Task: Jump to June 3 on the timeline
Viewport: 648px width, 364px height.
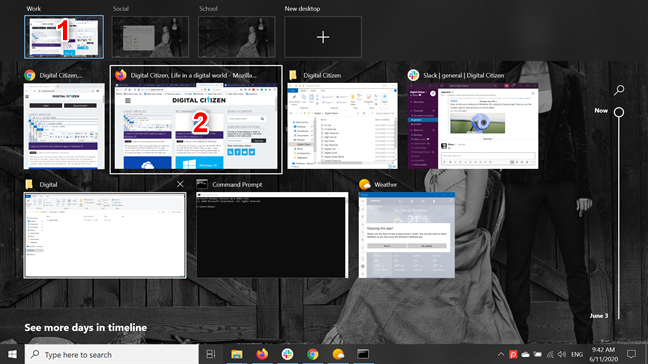Action: [x=598, y=316]
